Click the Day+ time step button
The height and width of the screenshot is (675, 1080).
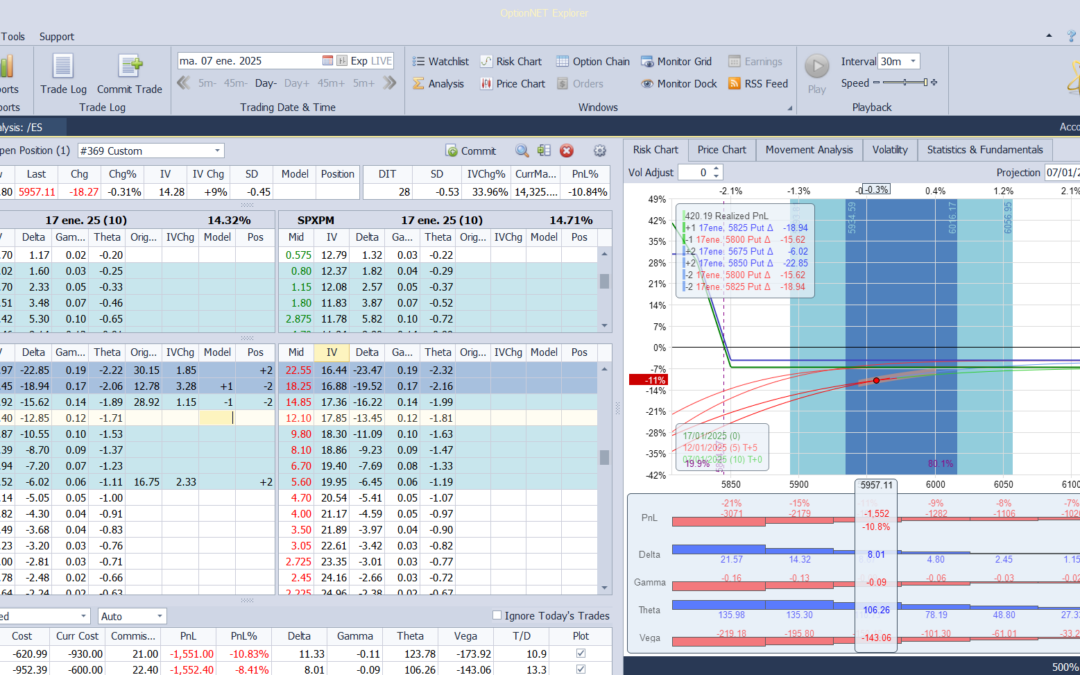[297, 83]
